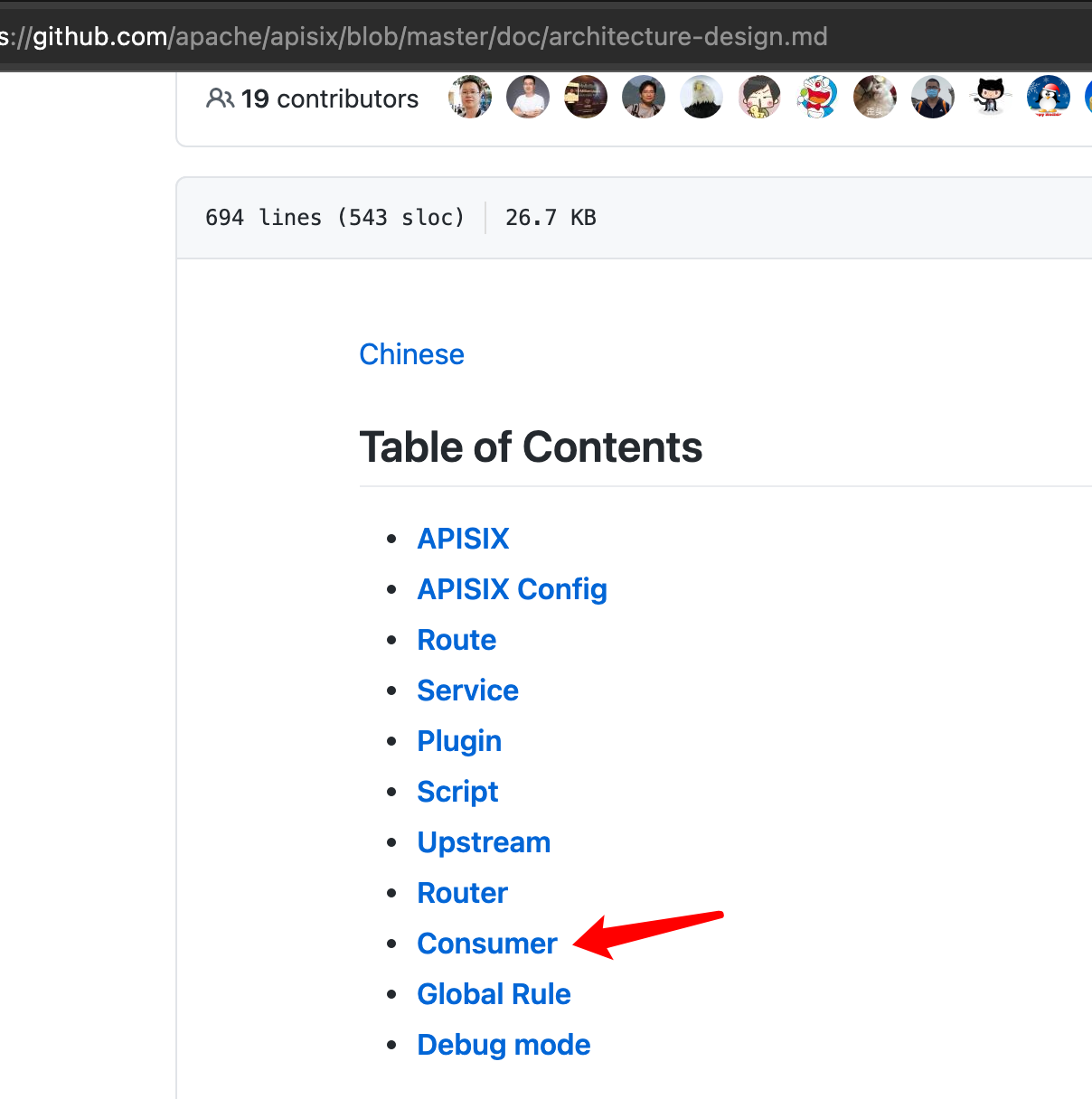Open the dark brown third contributor avatar
The width and height of the screenshot is (1092, 1099).
point(586,97)
